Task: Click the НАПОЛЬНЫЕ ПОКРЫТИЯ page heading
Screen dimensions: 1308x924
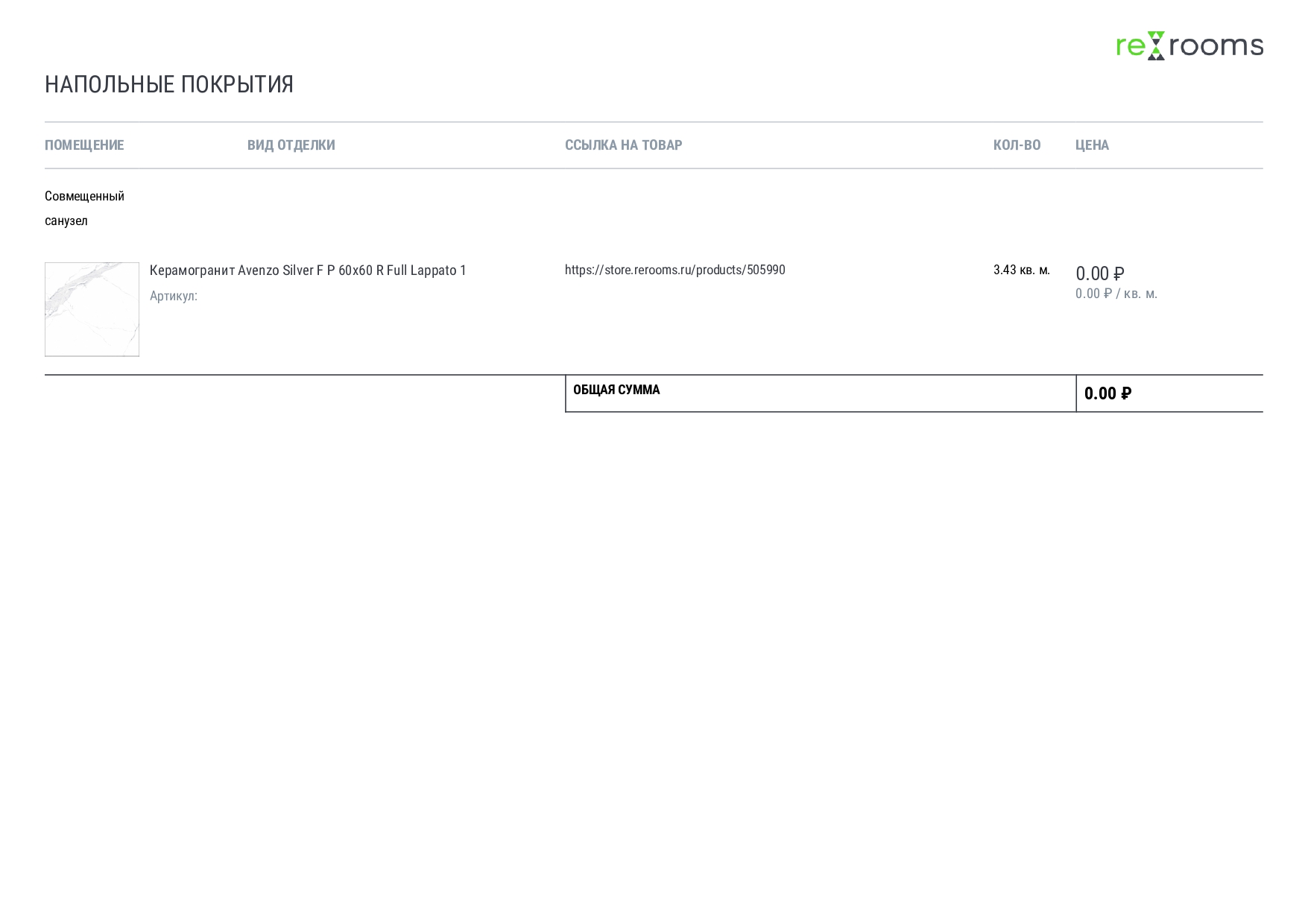Action: [x=169, y=84]
